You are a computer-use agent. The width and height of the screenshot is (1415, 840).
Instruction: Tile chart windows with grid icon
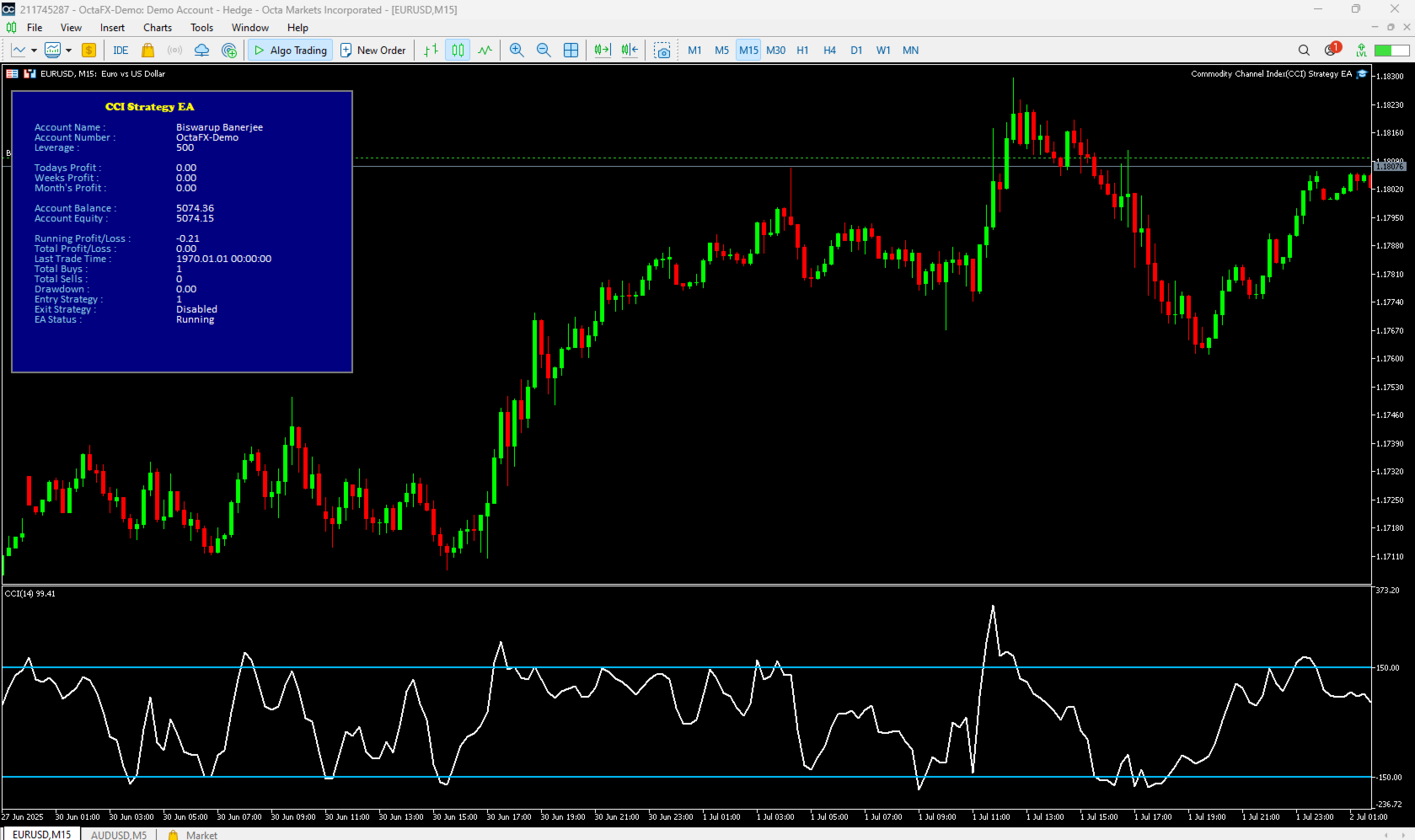(x=571, y=50)
